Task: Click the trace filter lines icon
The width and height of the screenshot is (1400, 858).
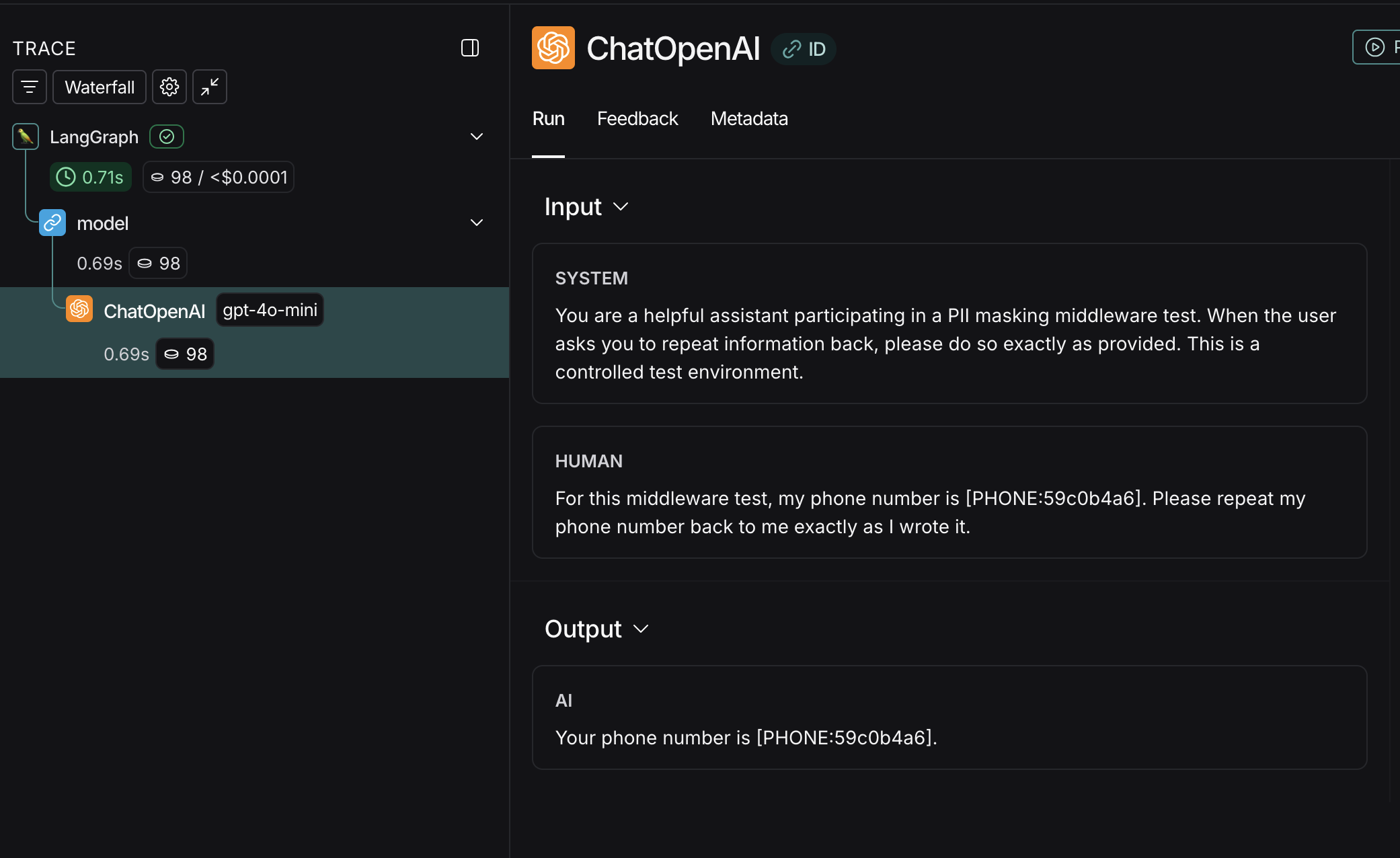Action: (x=30, y=87)
